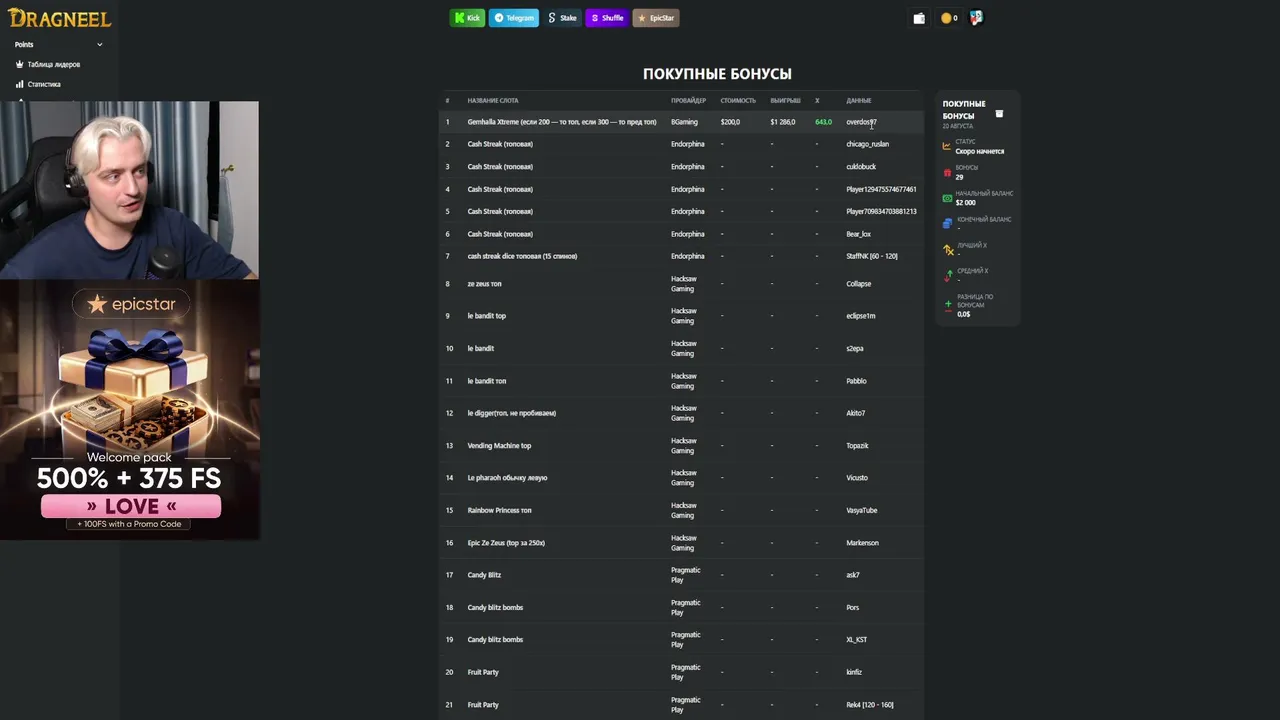Click the Статус chart icon

(947, 146)
